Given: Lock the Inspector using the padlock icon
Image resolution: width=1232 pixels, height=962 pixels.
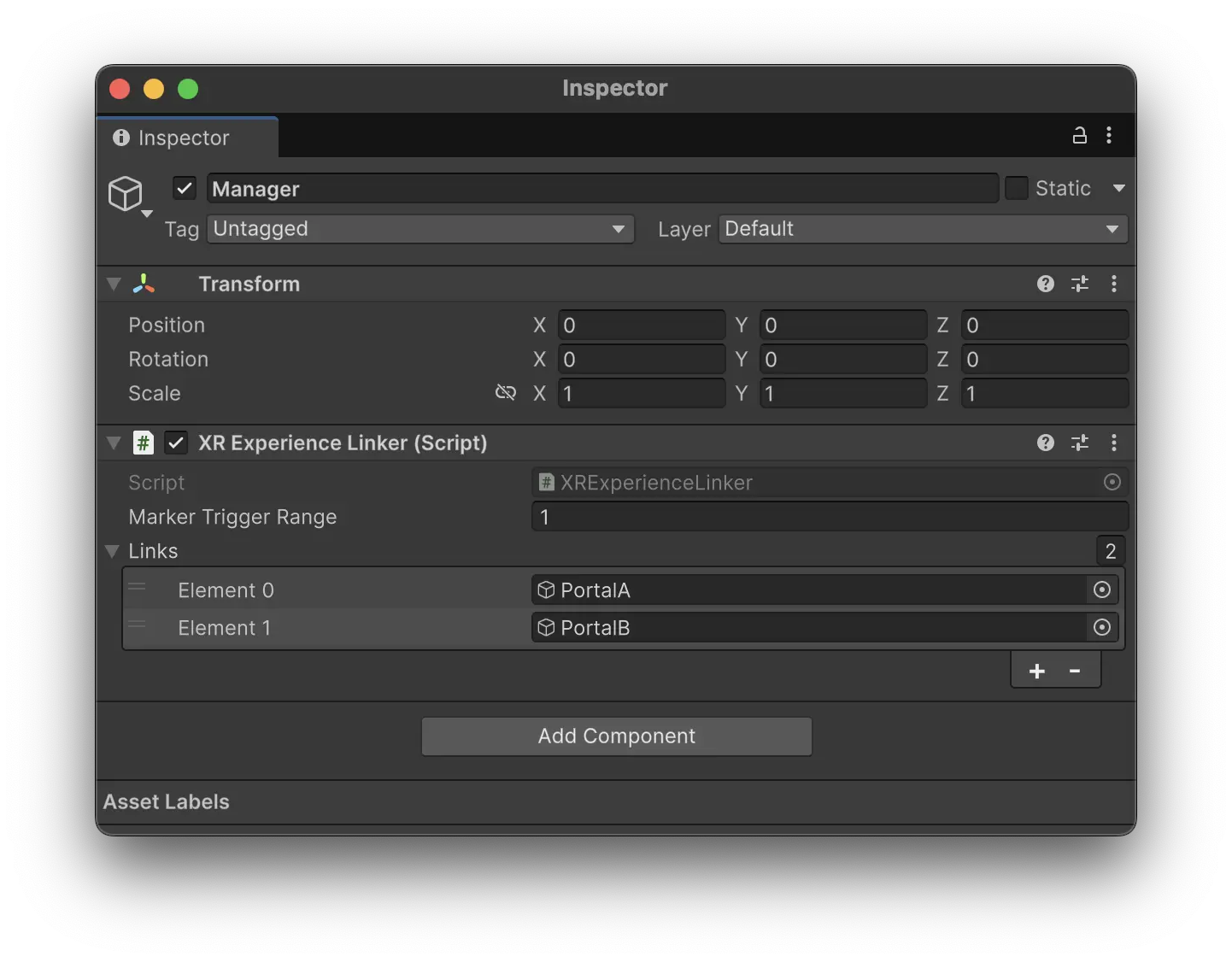Looking at the screenshot, I should [1079, 135].
